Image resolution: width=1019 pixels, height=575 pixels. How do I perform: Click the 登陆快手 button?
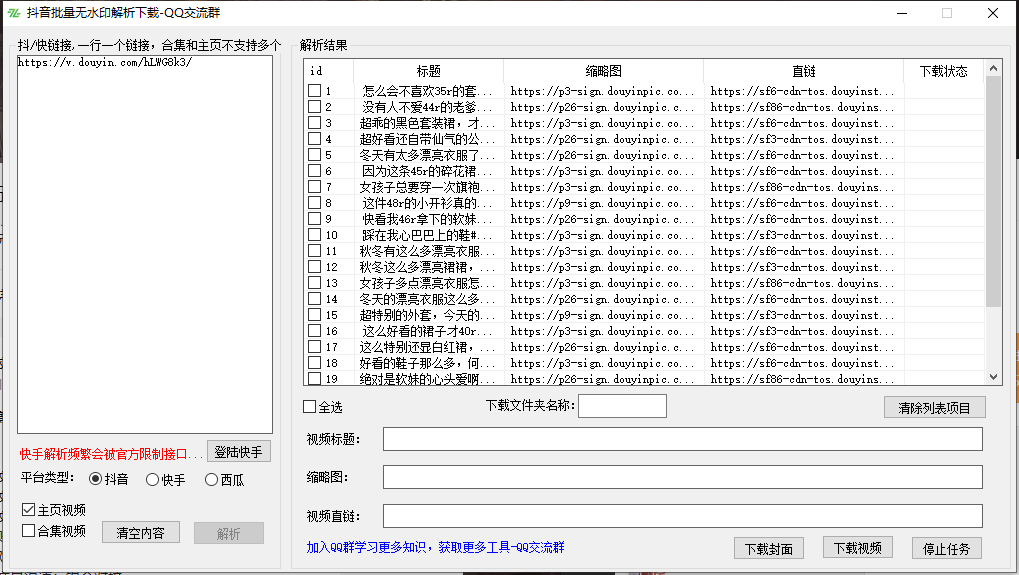[x=239, y=452]
